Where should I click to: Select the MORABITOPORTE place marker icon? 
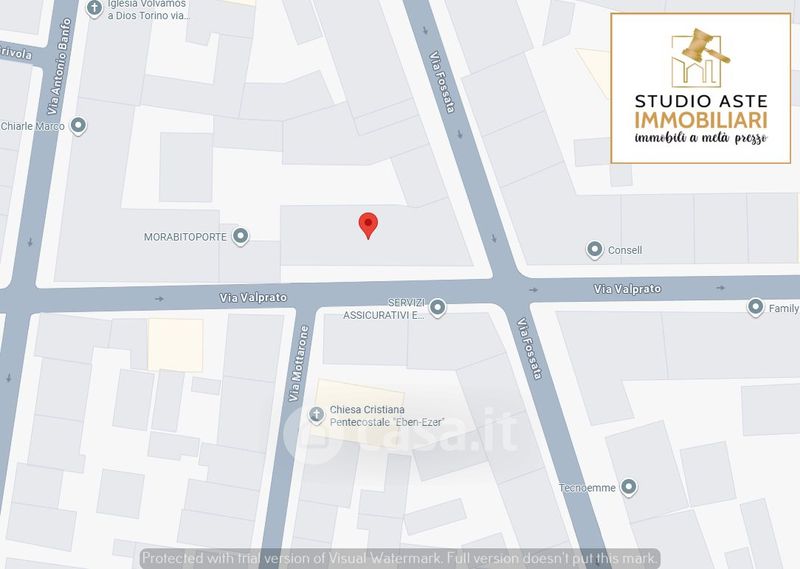coord(240,237)
